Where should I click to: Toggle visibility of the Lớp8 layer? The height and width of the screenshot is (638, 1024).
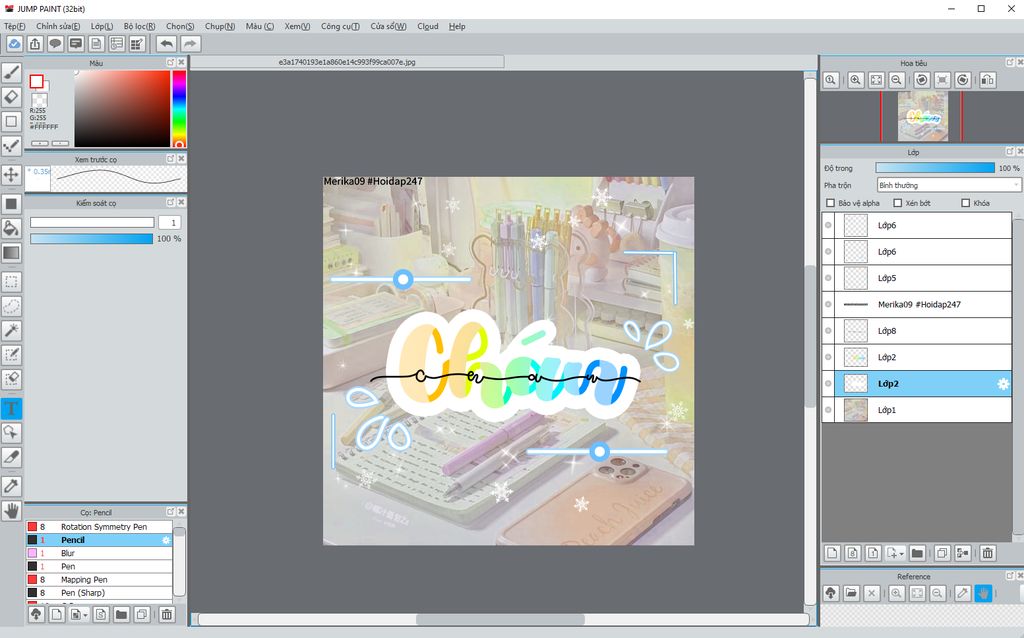pos(828,330)
